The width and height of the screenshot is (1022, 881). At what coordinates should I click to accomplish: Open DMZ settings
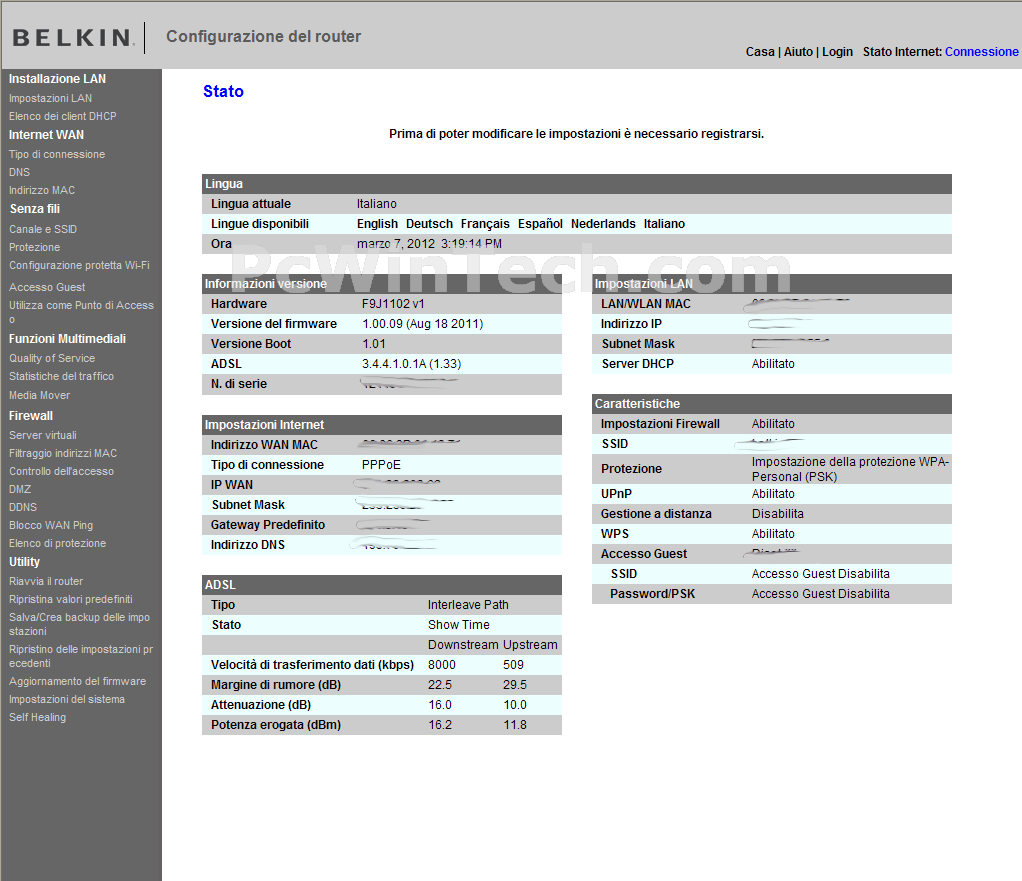coord(20,489)
